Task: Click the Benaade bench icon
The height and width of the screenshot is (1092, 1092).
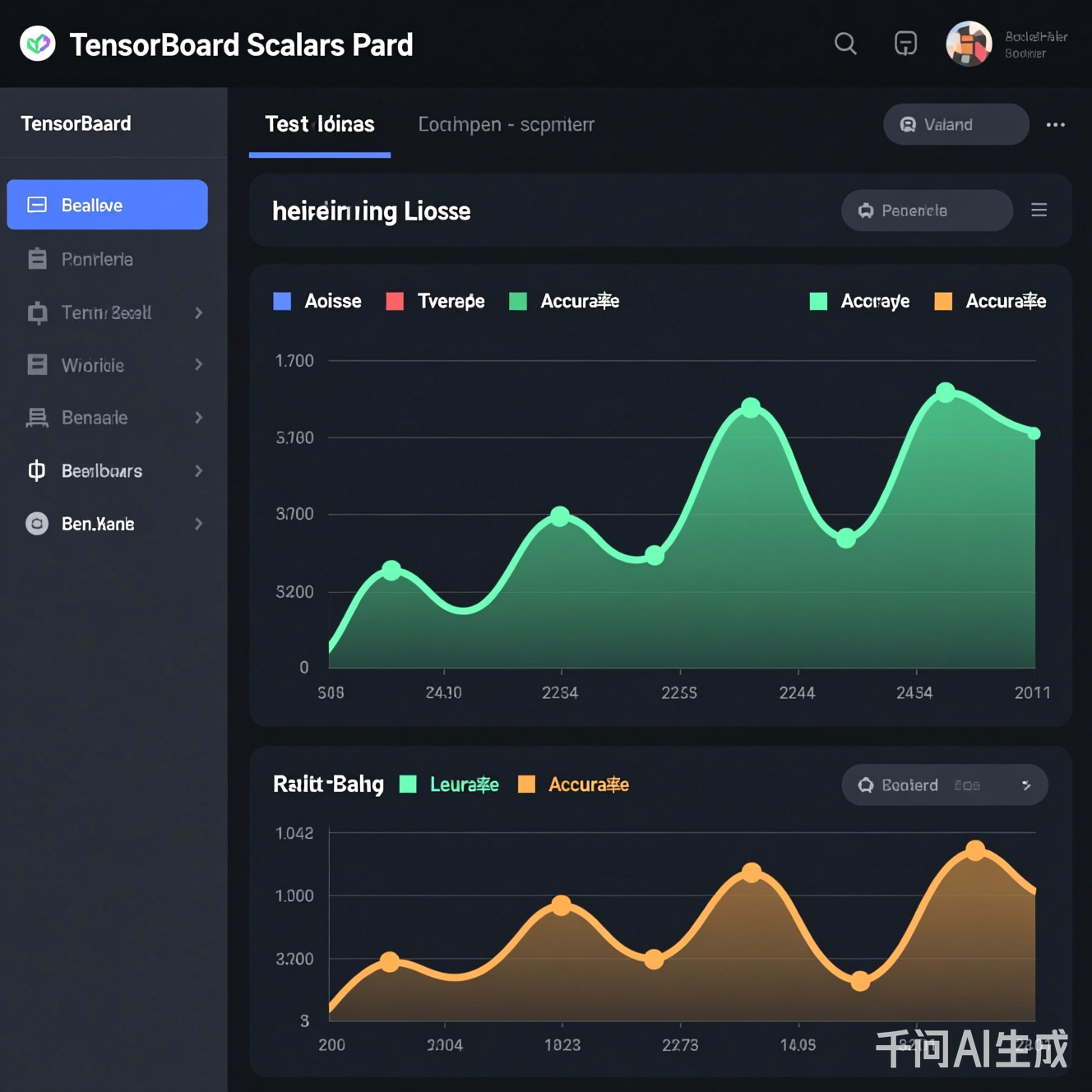Action: click(x=37, y=418)
